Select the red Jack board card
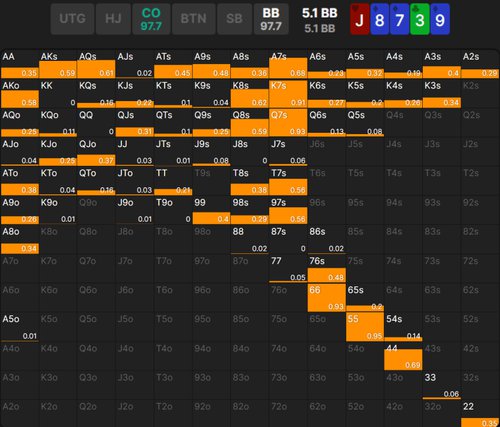 [x=360, y=19]
